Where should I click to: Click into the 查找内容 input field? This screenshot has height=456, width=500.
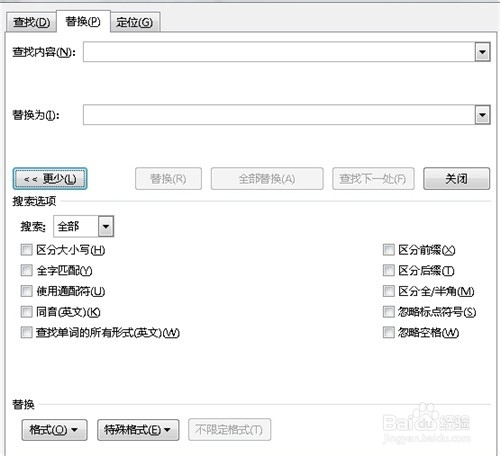279,52
